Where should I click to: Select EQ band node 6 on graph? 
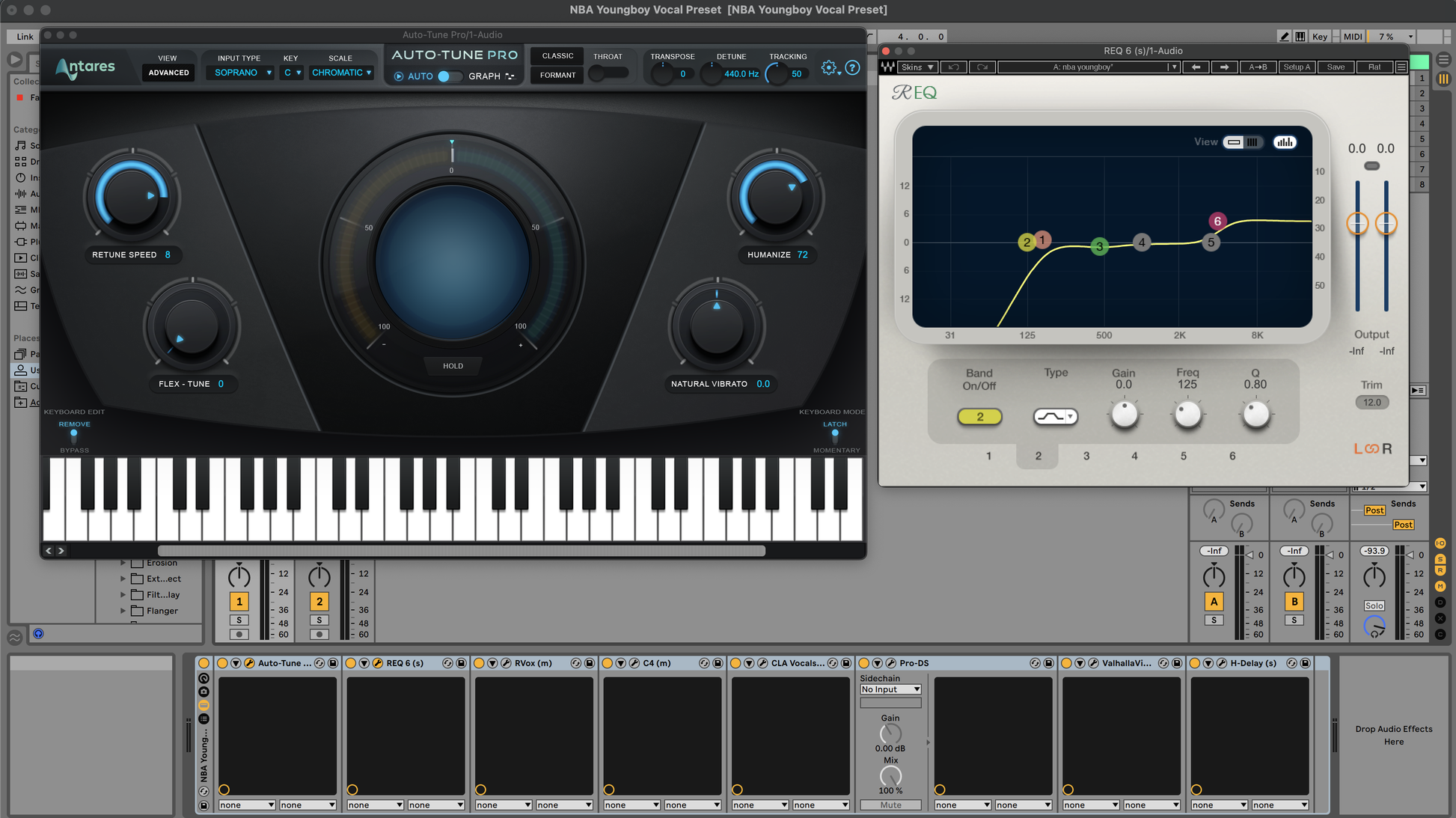pyautogui.click(x=1217, y=221)
